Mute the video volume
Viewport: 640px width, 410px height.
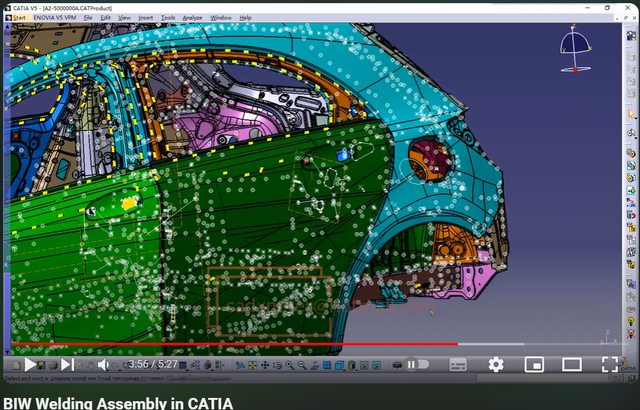click(x=103, y=365)
